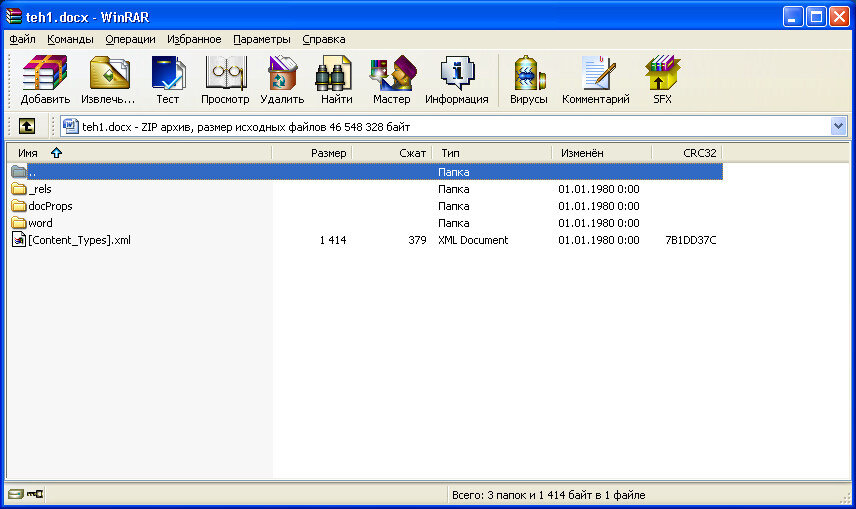Click the [Content_Types].xml file icon
Screen dimensions: 856x509
click(x=19, y=240)
